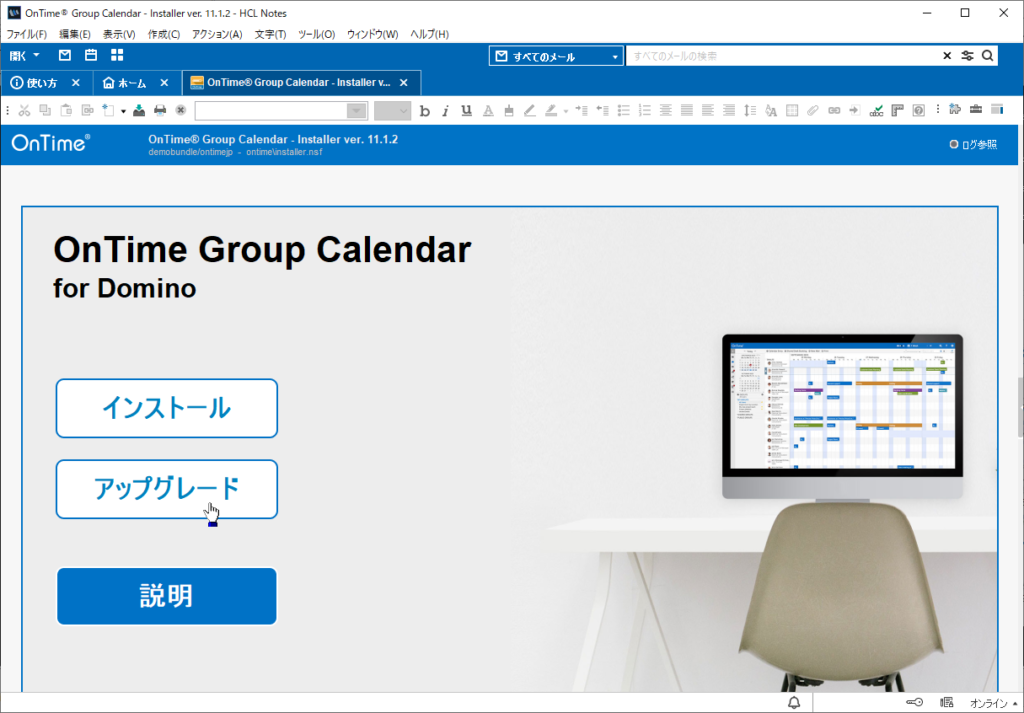Open the font name combo box
Image resolution: width=1024 pixels, height=713 pixels.
tap(281, 110)
